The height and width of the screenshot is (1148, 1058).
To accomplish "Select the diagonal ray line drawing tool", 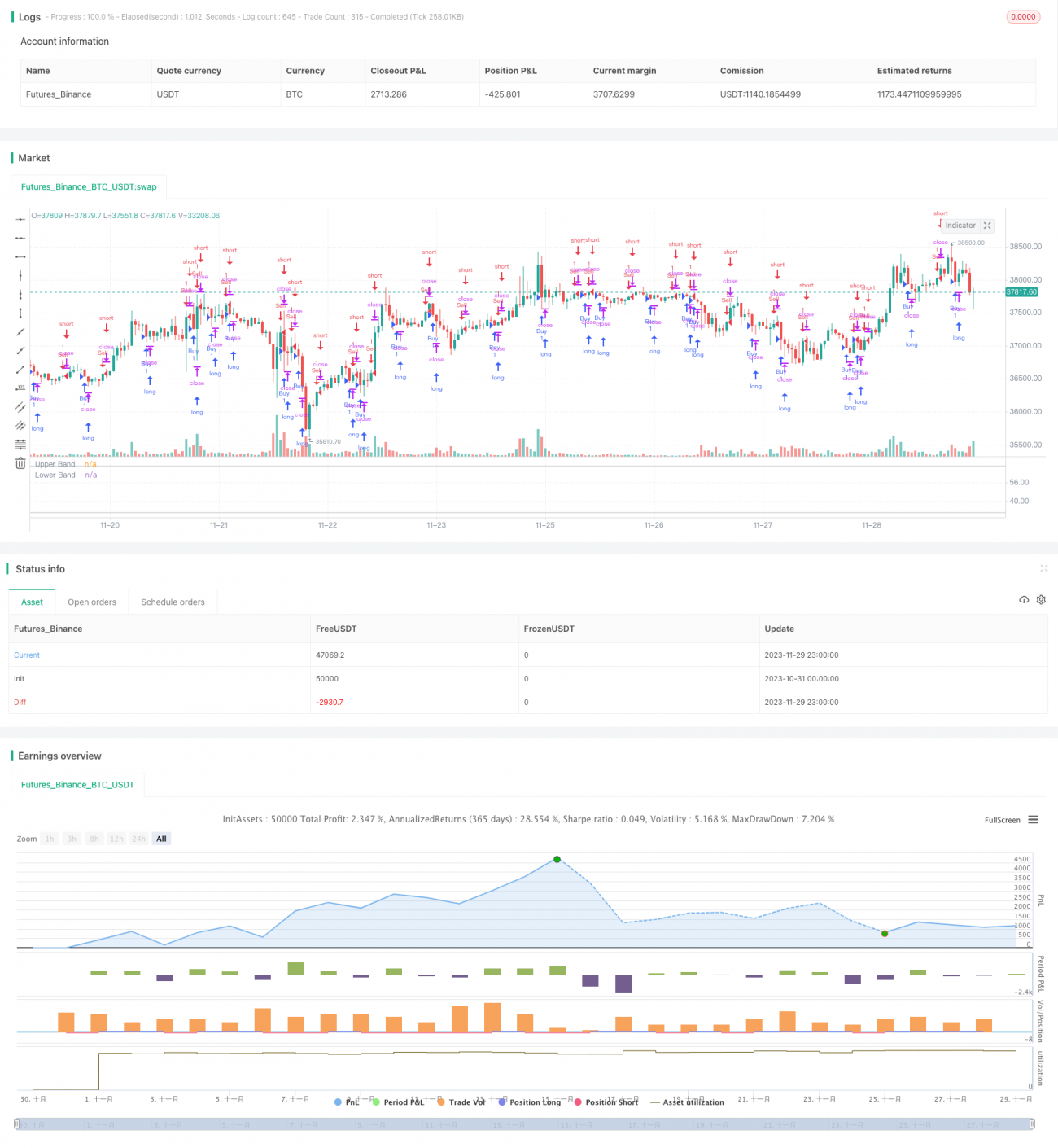I will tap(20, 350).
